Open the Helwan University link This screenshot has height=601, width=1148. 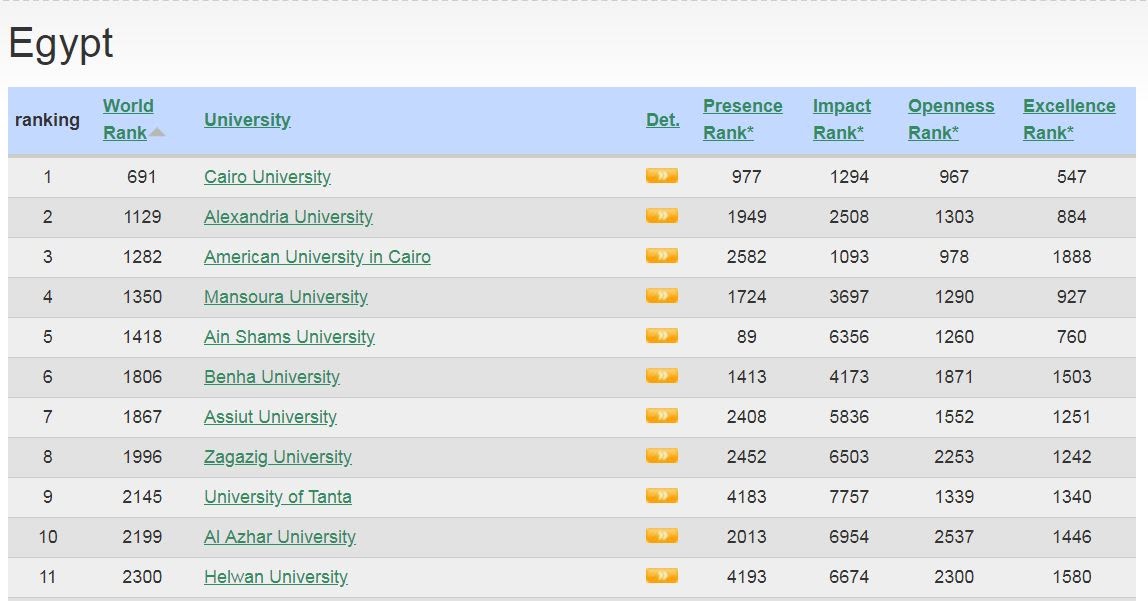pyautogui.click(x=276, y=577)
